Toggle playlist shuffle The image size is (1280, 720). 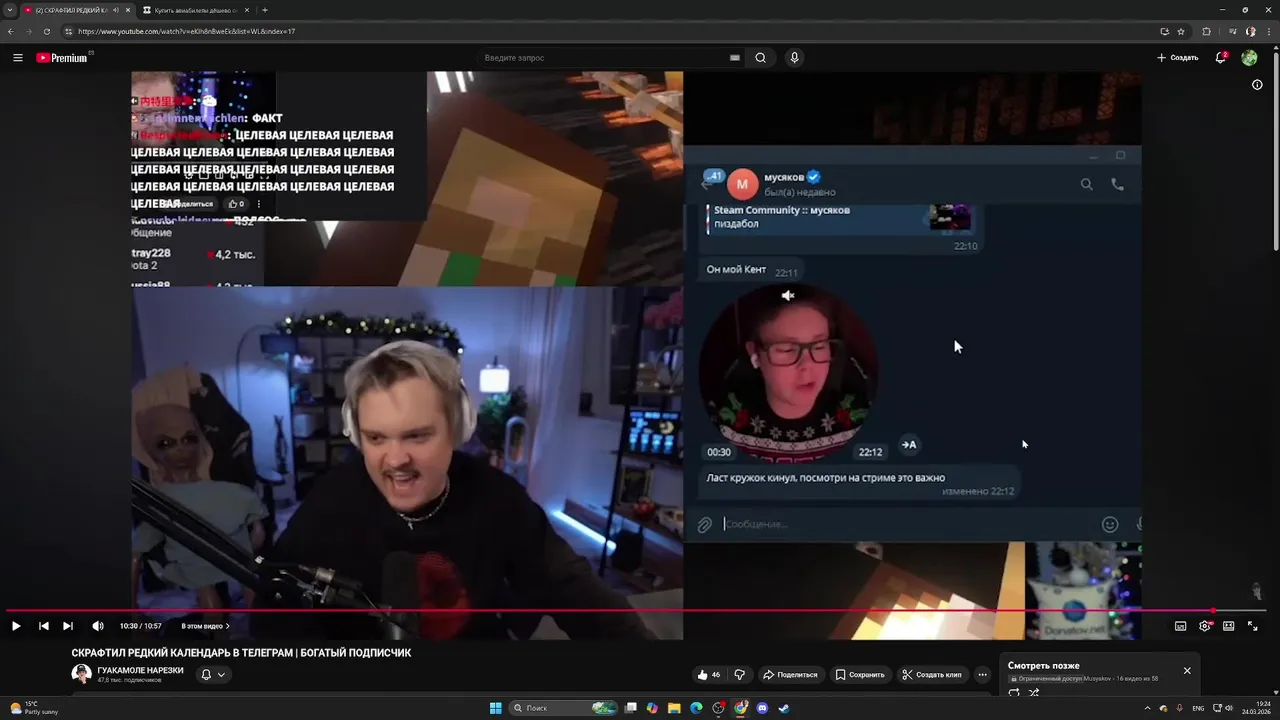pyautogui.click(x=1034, y=692)
